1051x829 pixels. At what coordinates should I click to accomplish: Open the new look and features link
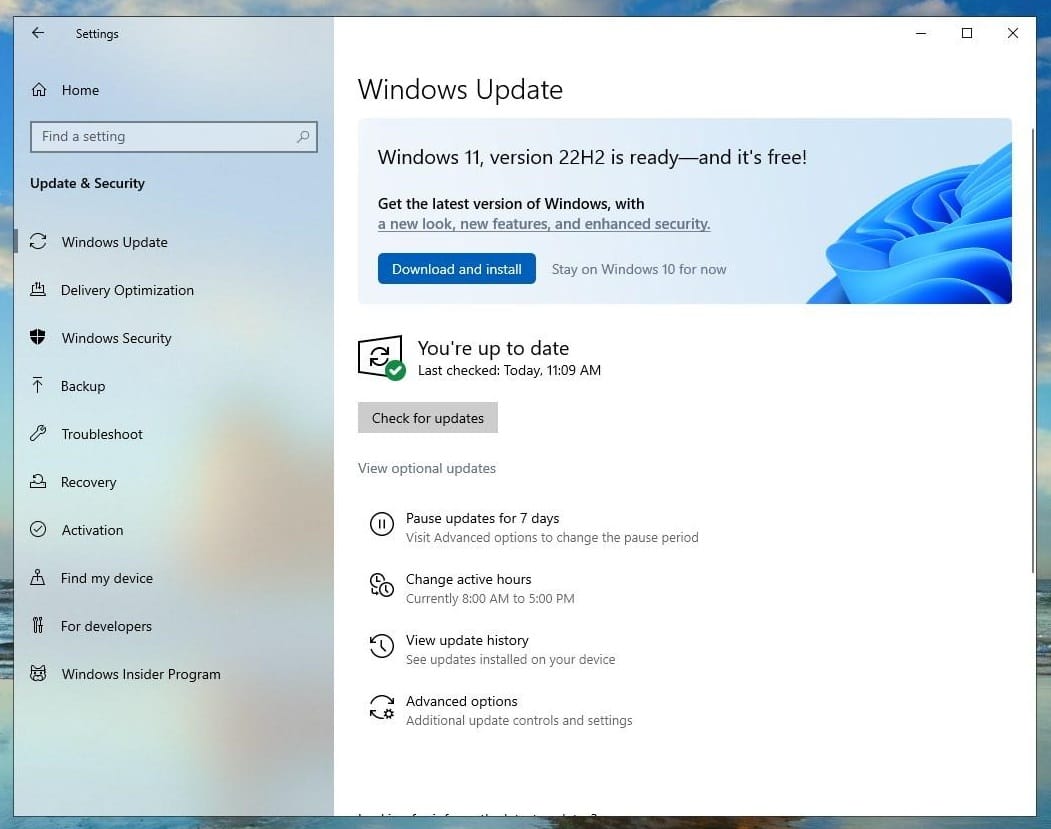(x=544, y=224)
